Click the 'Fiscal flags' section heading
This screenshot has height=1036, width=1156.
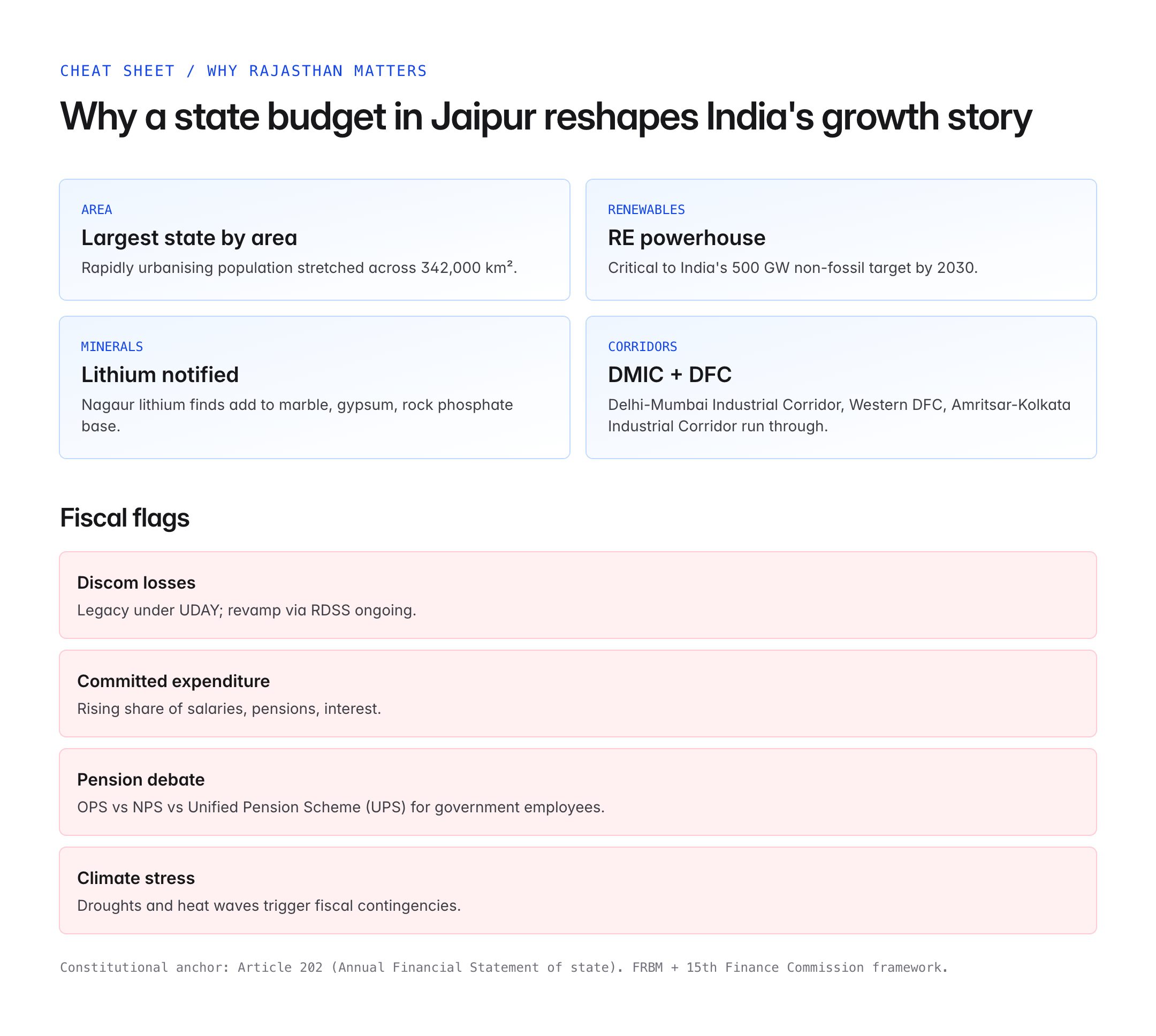pyautogui.click(x=125, y=518)
